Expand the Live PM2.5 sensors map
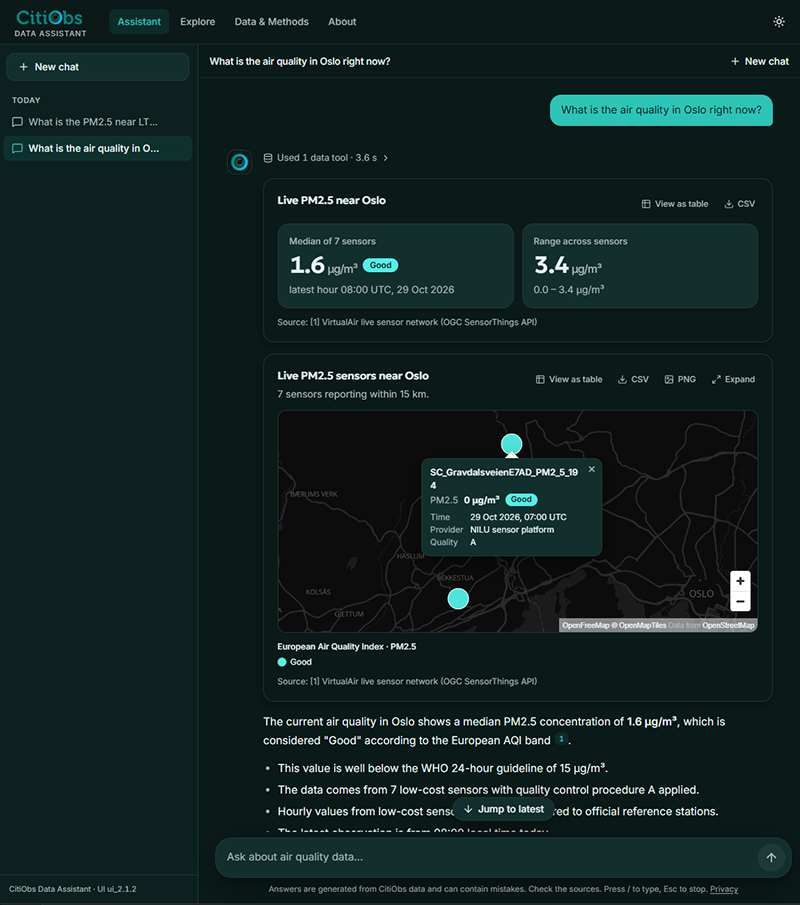The image size is (800, 905). click(733, 379)
